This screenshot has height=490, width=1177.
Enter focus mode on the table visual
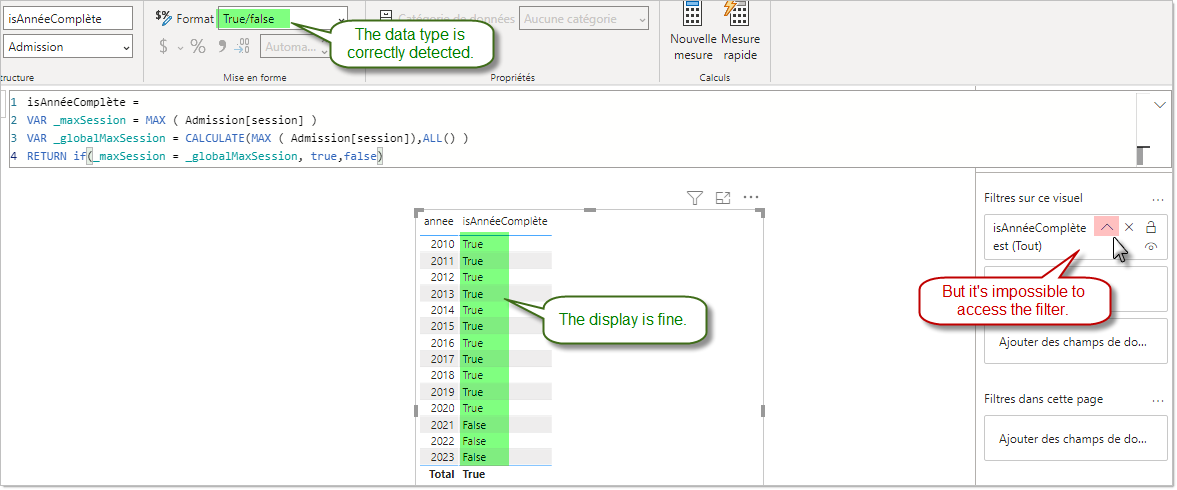(723, 197)
